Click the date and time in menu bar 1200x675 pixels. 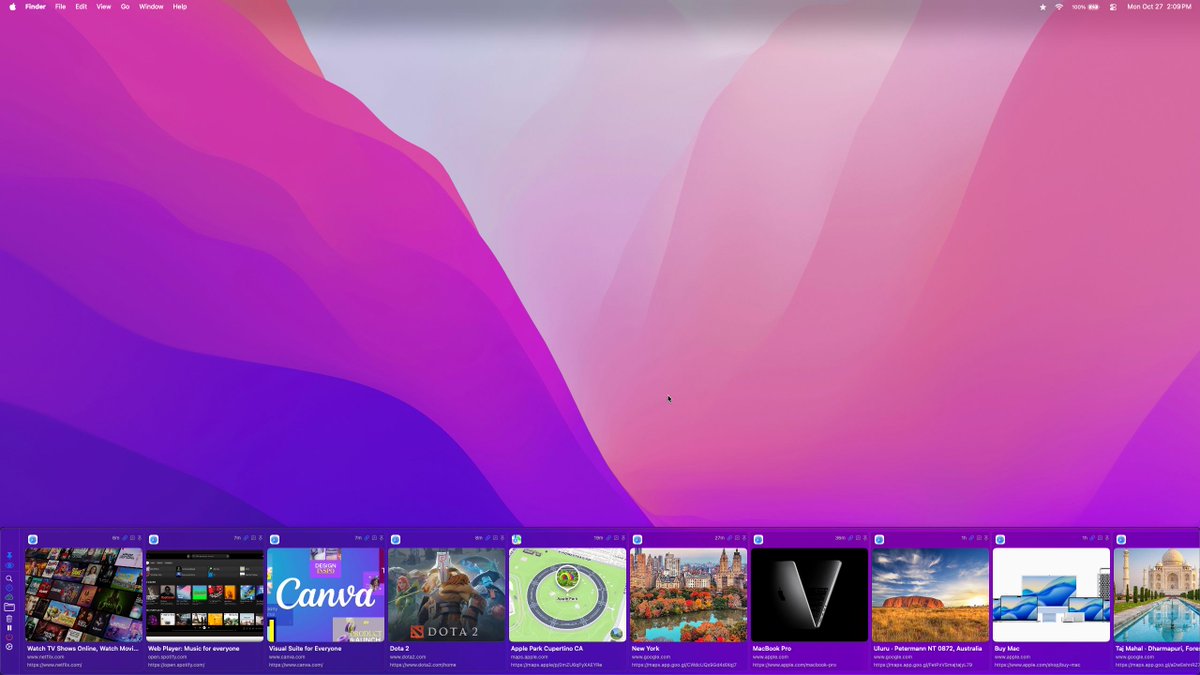[1159, 6]
